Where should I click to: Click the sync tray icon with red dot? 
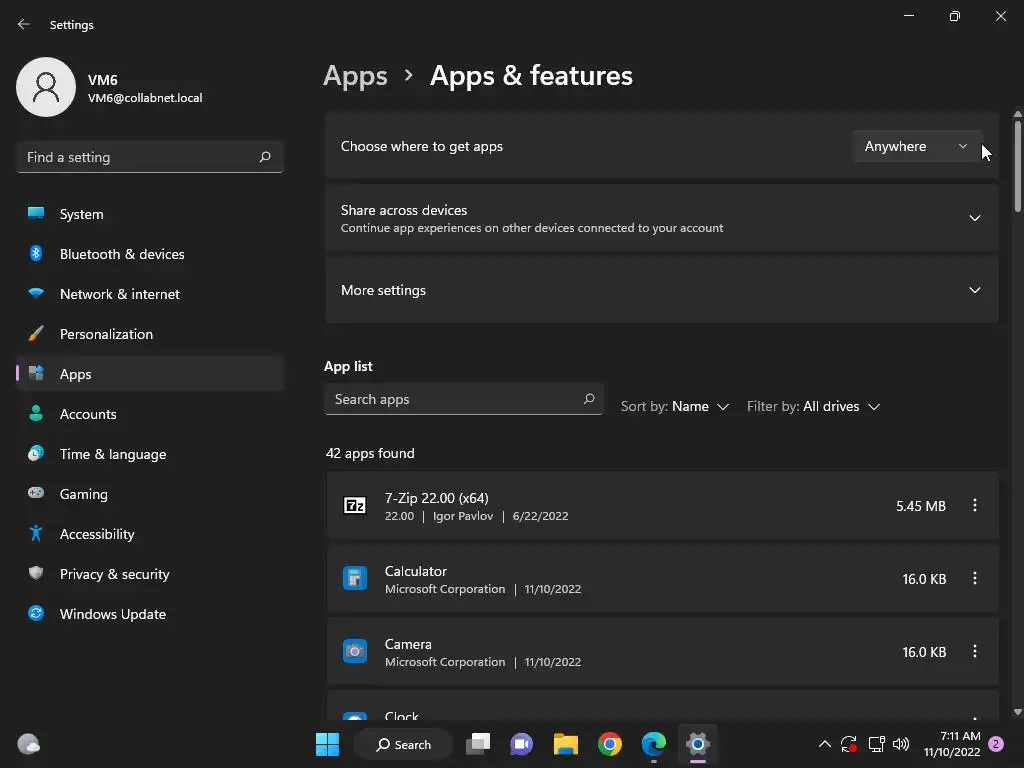coord(849,744)
